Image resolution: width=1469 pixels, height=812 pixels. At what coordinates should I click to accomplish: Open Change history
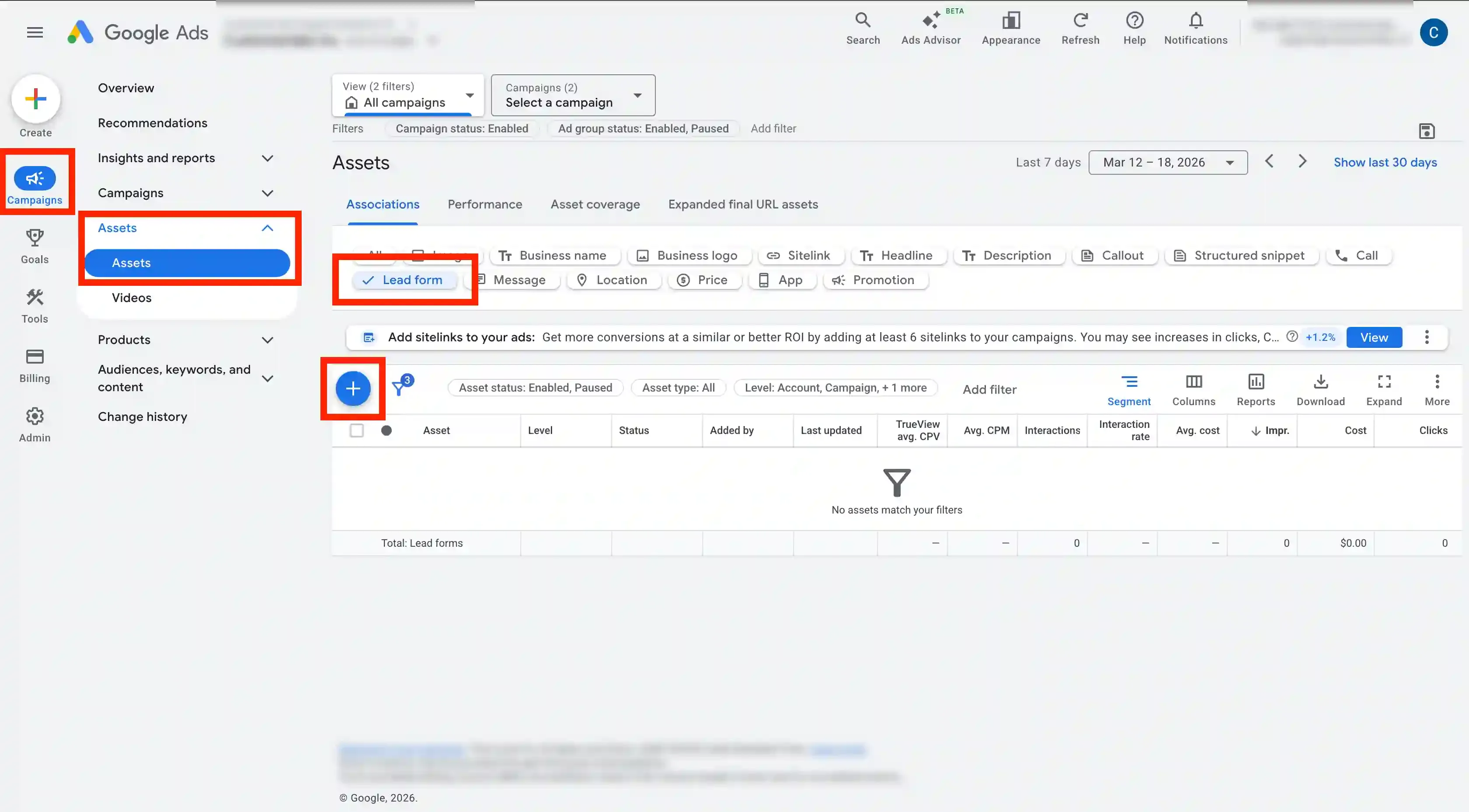[x=143, y=417]
